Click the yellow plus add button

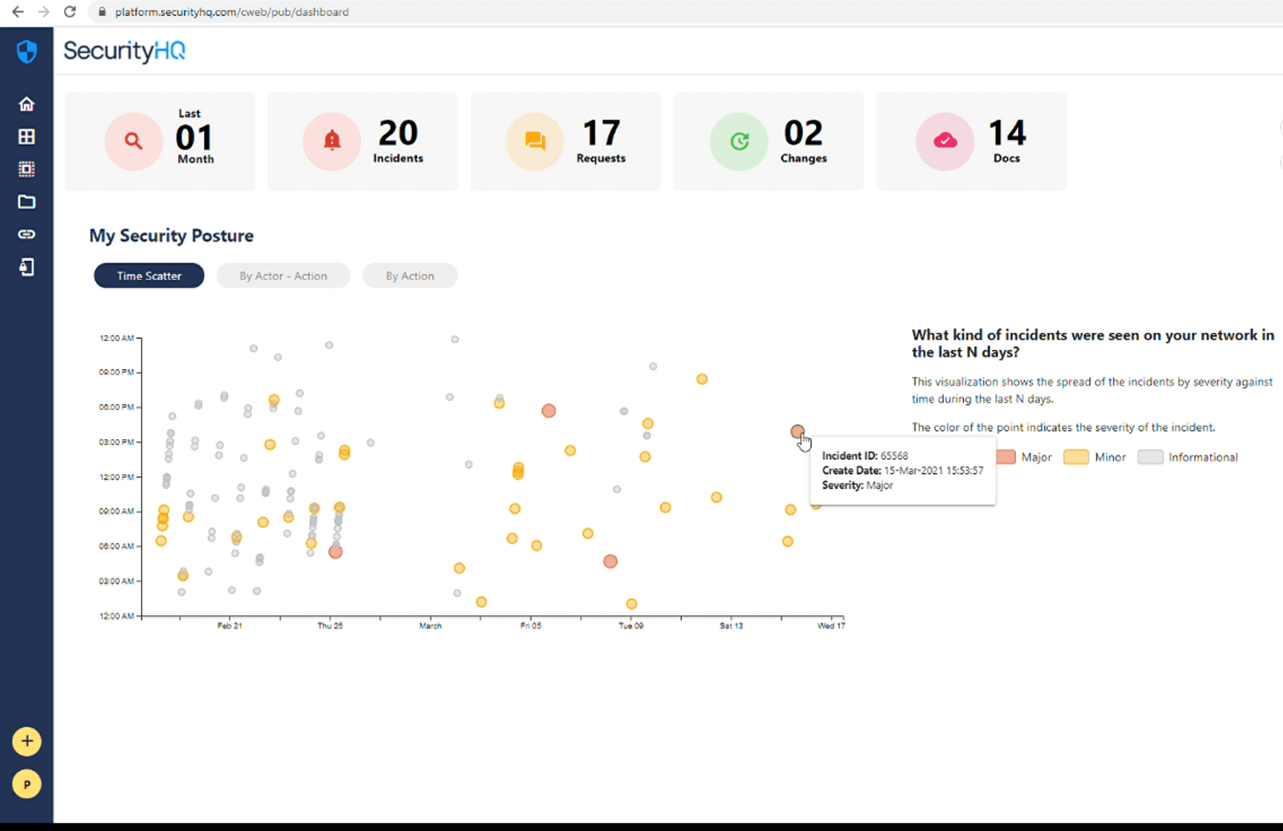[x=27, y=742]
